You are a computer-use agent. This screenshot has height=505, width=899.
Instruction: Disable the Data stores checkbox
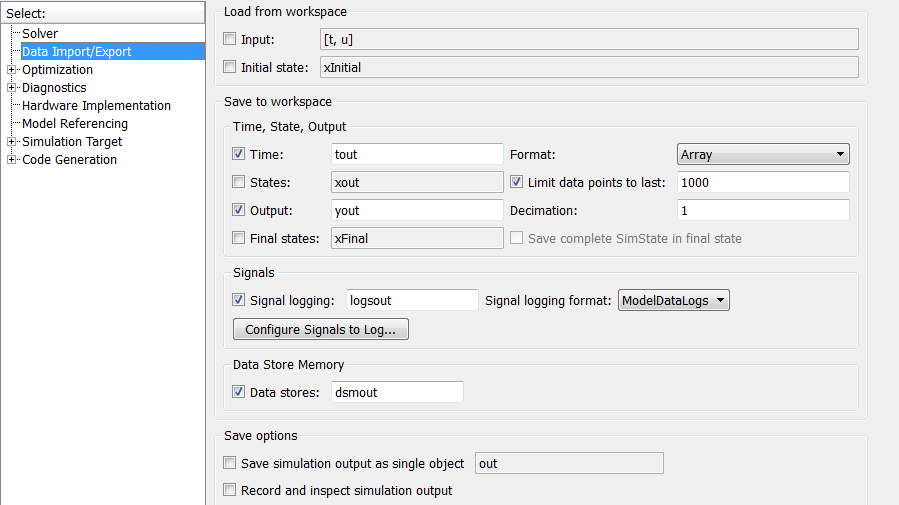238,392
